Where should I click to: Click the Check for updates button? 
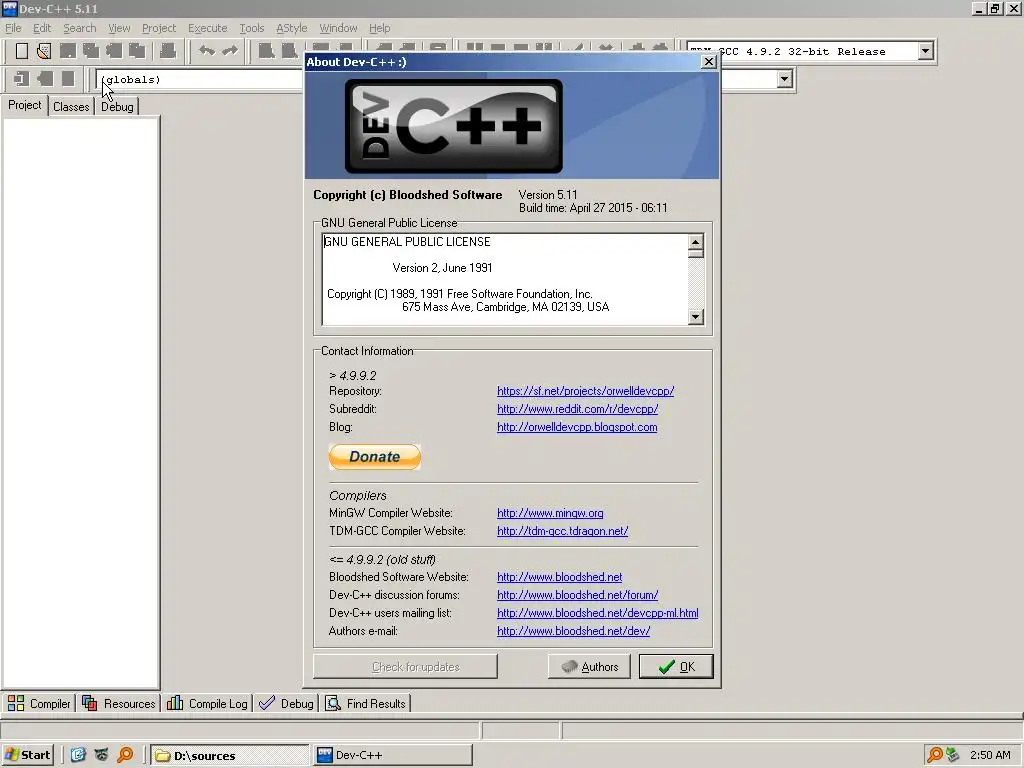406,667
